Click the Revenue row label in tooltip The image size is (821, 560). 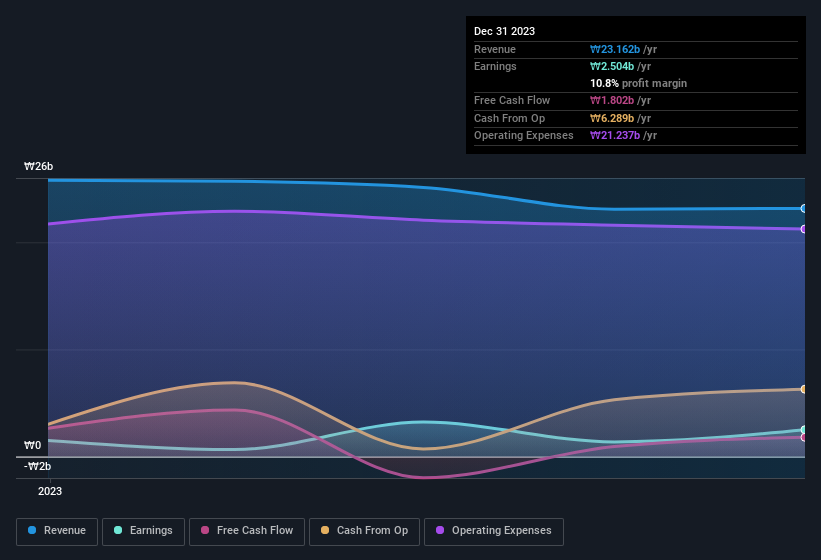[x=495, y=49]
